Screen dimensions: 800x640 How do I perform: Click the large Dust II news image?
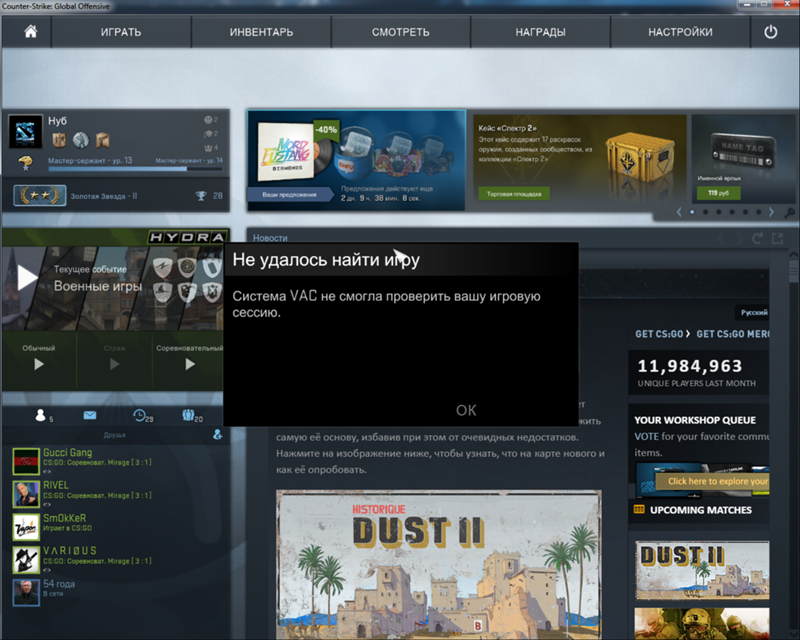(439, 564)
